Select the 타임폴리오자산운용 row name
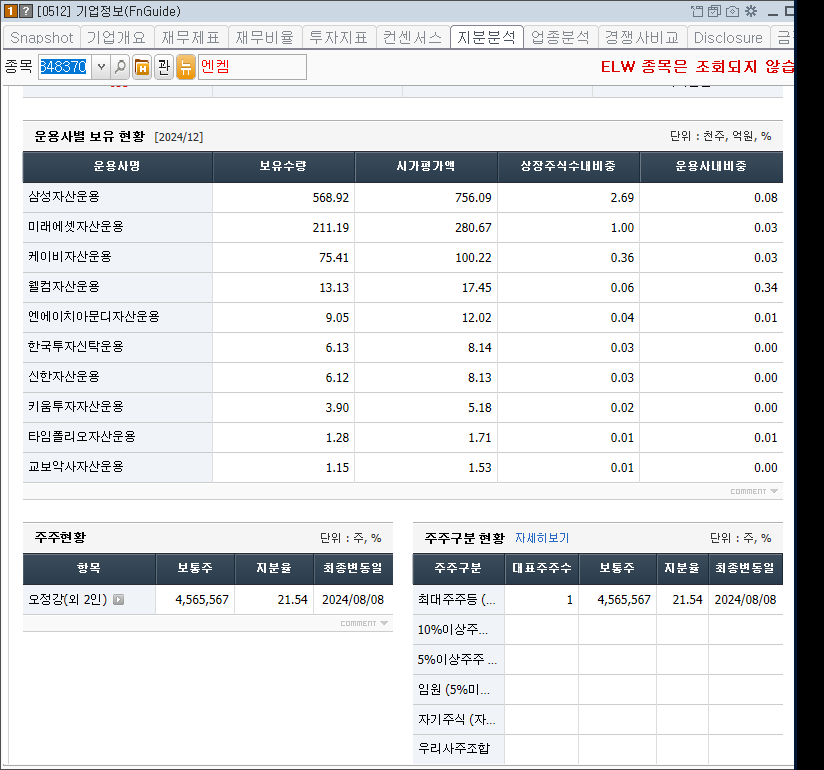Viewport: 824px width, 770px height. tap(81, 436)
